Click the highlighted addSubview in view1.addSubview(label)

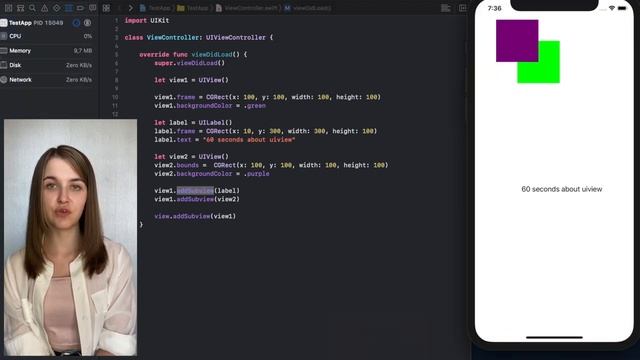[x=195, y=191]
